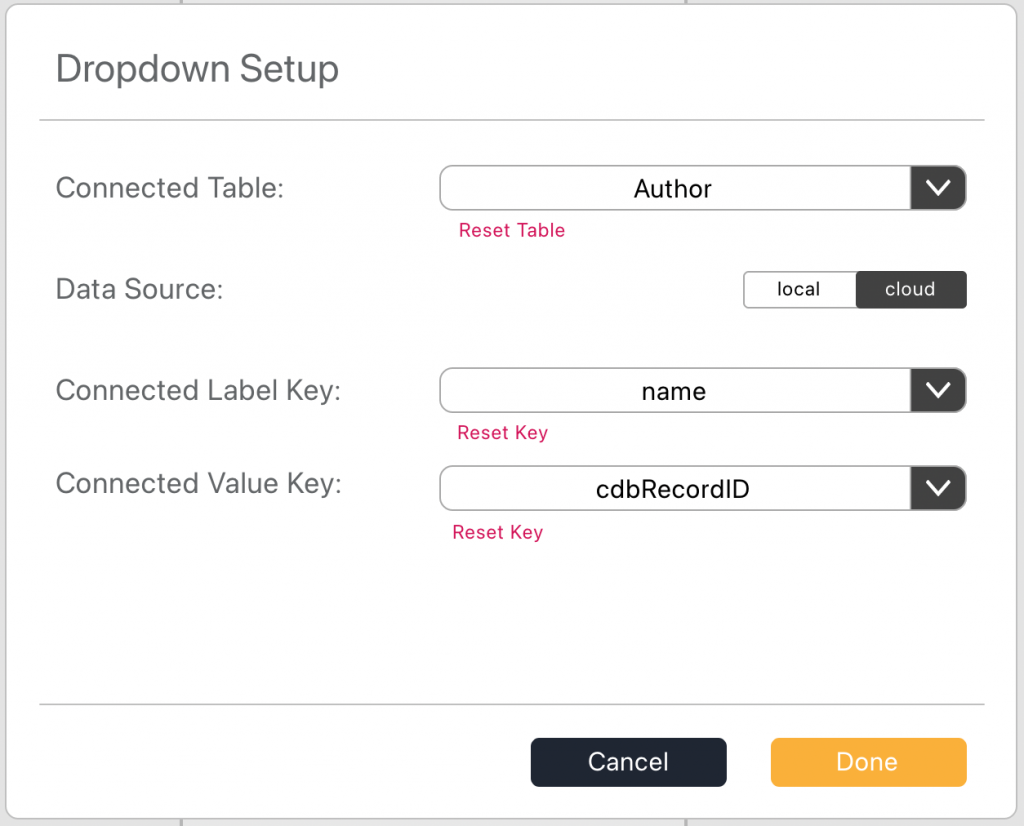Dismiss the Dropdown Setup dialog via Cancel

click(628, 761)
